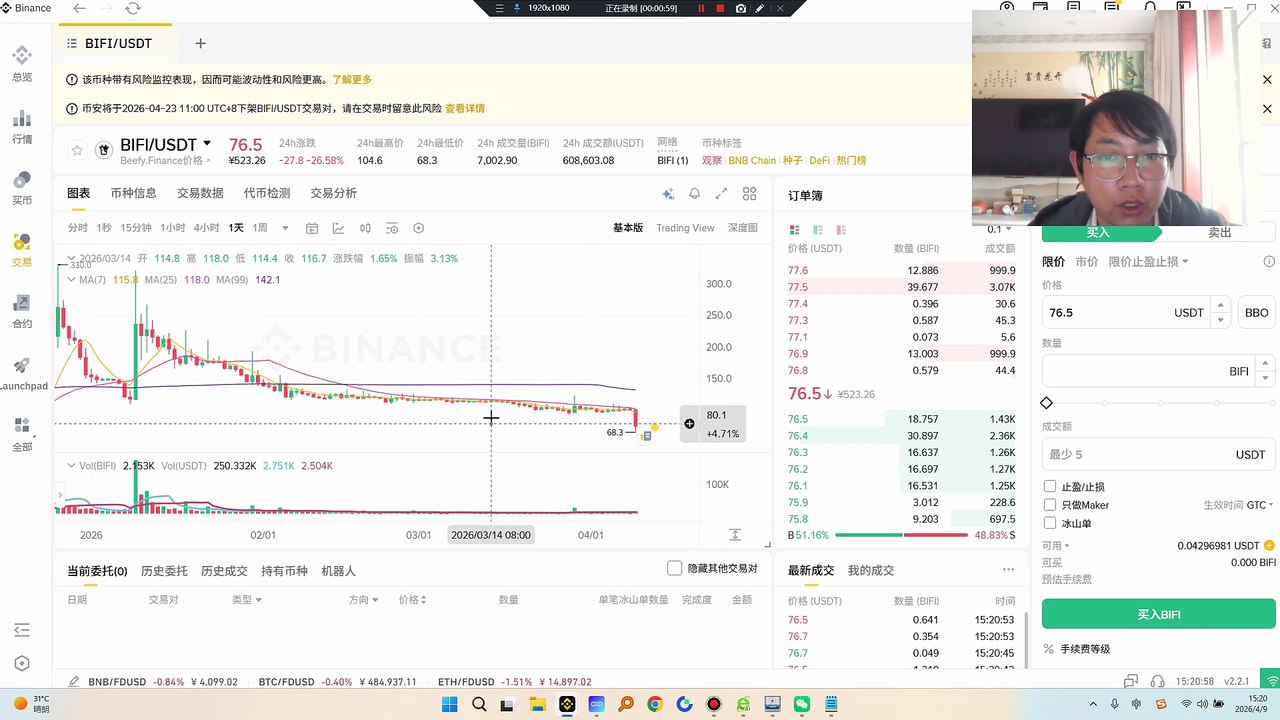This screenshot has width=1280, height=720.
Task: Expand more time intervals dropdown after 1周
Action: point(285,228)
